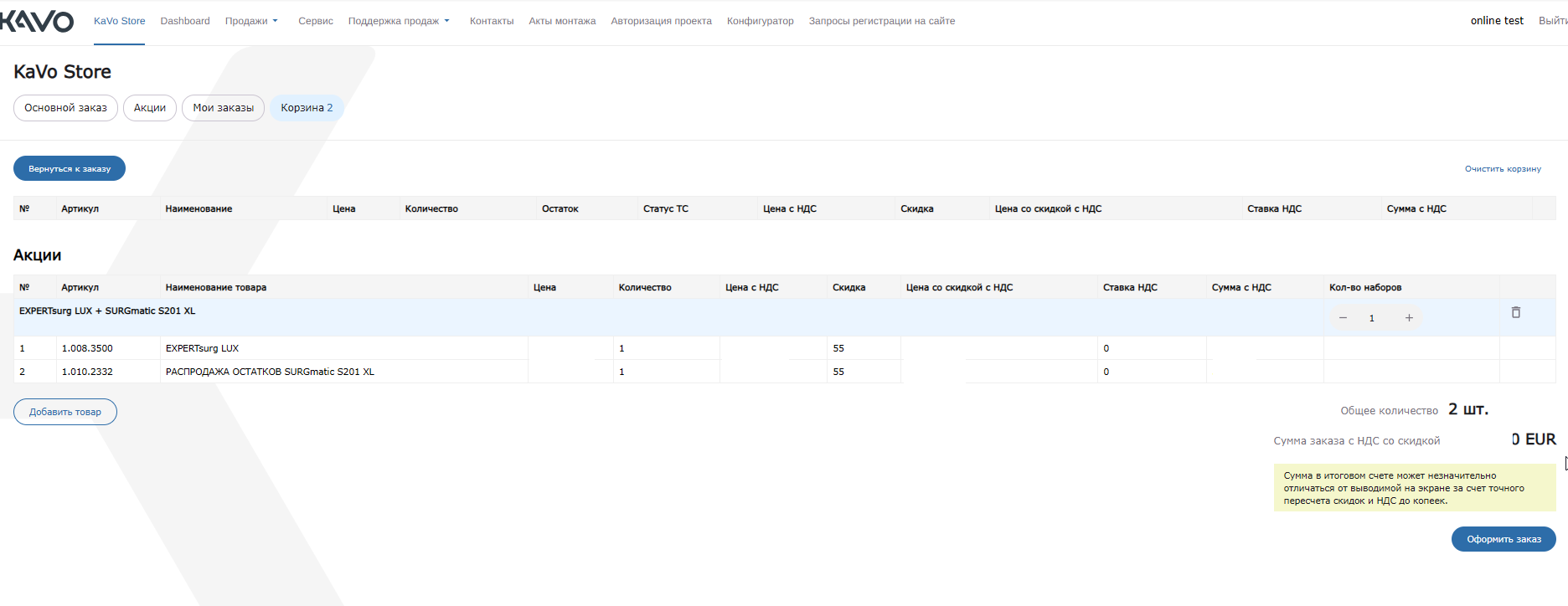This screenshot has width=1568, height=606.
Task: Open the KaVo Store nav item
Action: 119,21
